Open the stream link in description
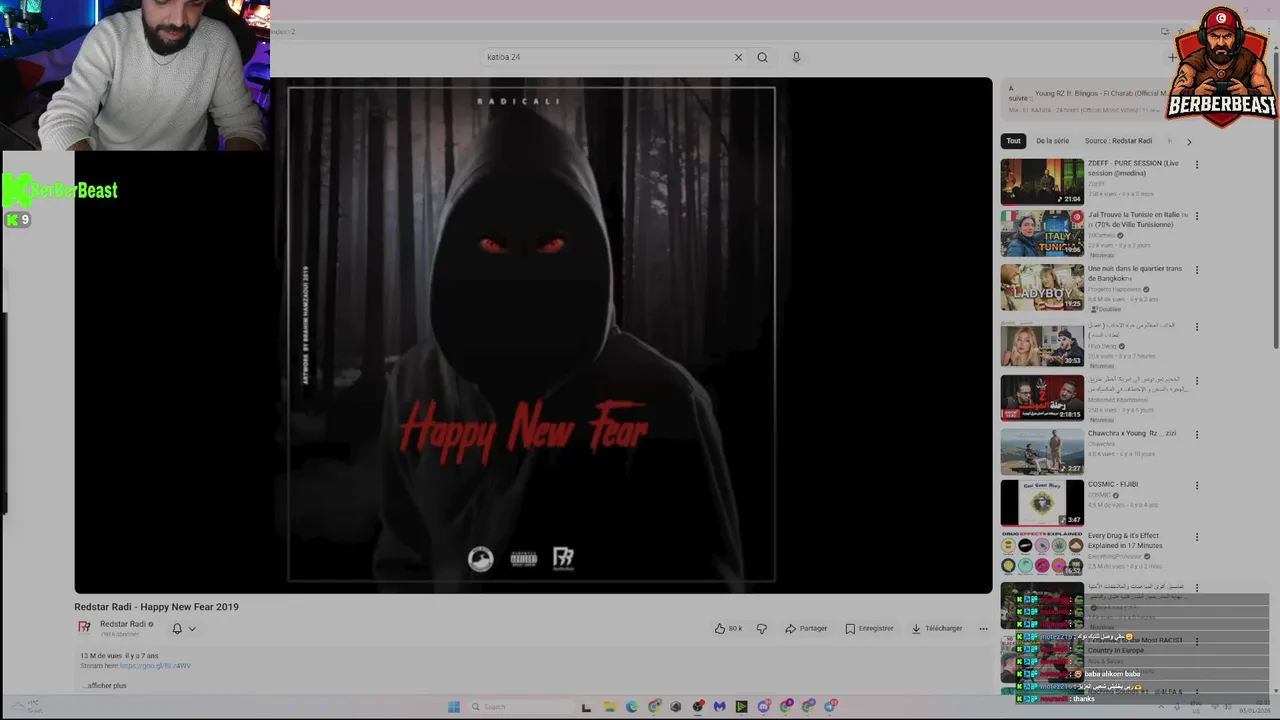 coord(155,665)
